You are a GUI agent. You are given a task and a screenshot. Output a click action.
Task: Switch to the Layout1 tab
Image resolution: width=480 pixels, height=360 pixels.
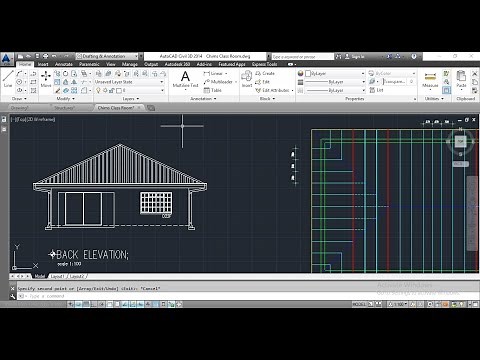click(58, 276)
